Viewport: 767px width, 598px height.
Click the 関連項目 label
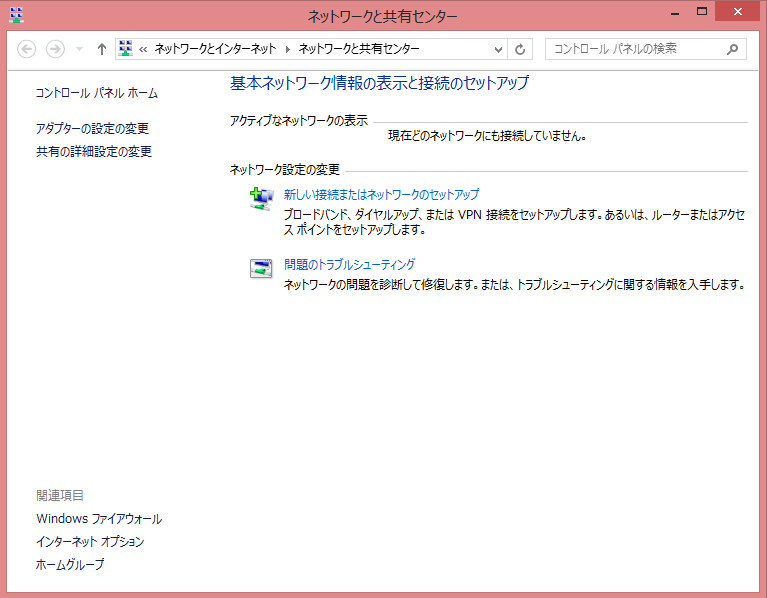pyautogui.click(x=60, y=495)
